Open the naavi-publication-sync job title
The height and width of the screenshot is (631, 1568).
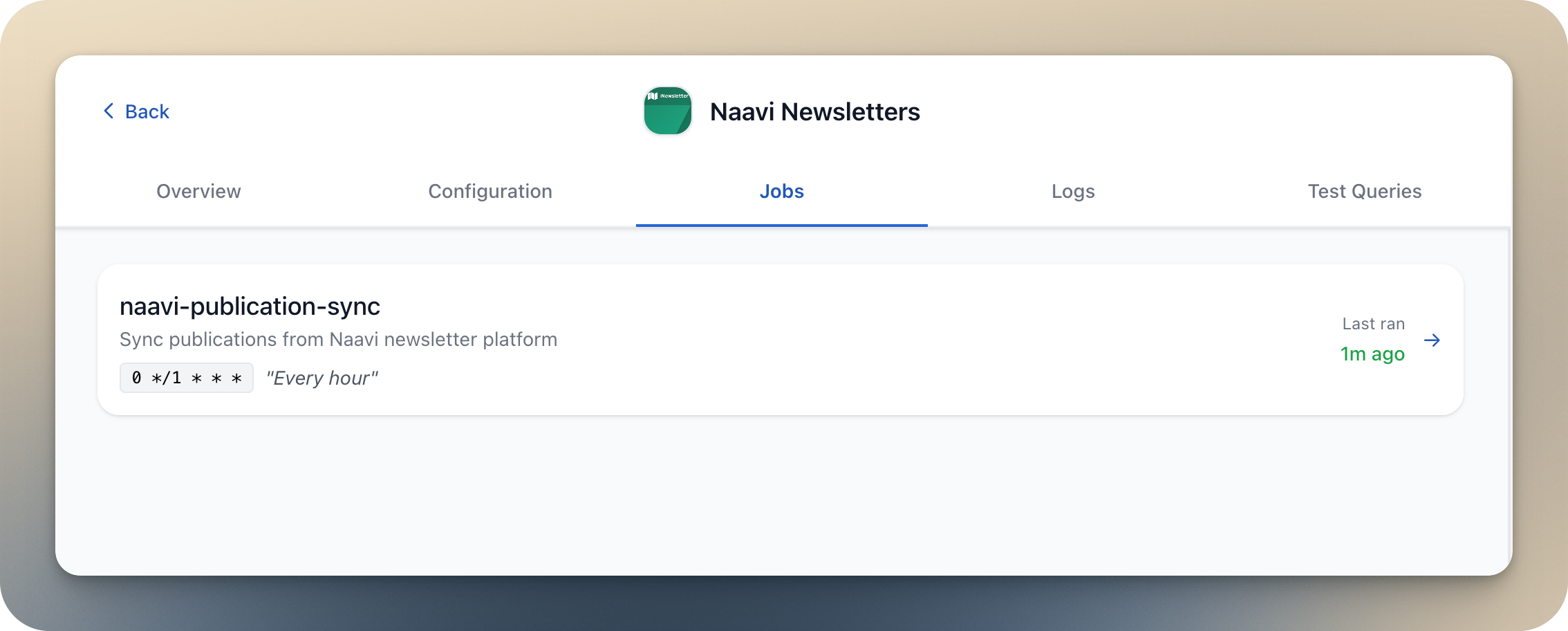click(x=250, y=307)
